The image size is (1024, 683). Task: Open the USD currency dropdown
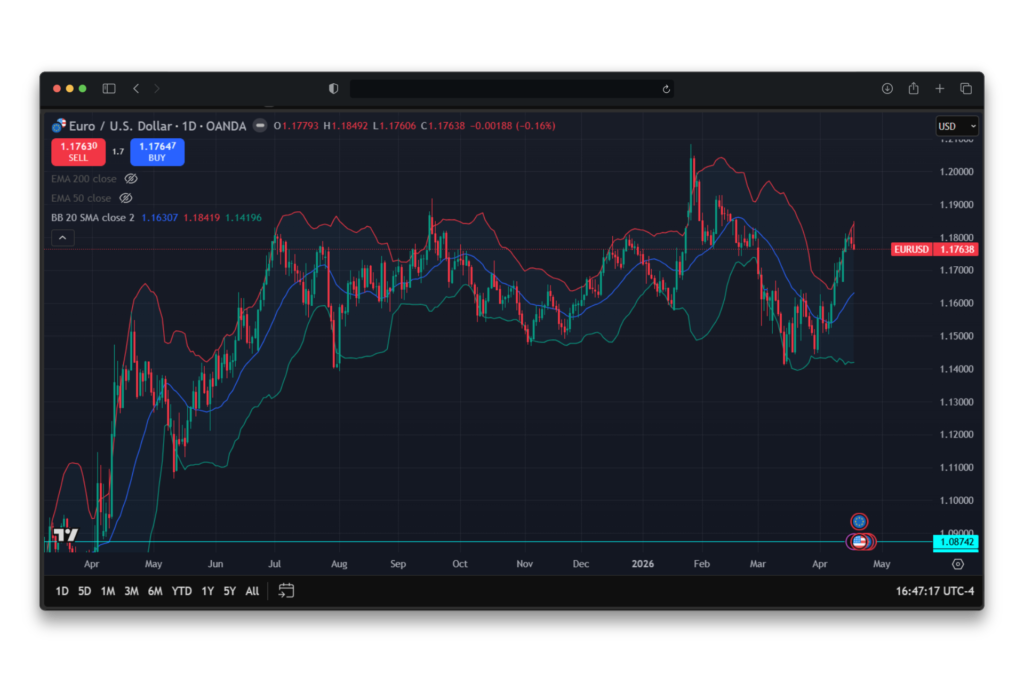[x=957, y=126]
